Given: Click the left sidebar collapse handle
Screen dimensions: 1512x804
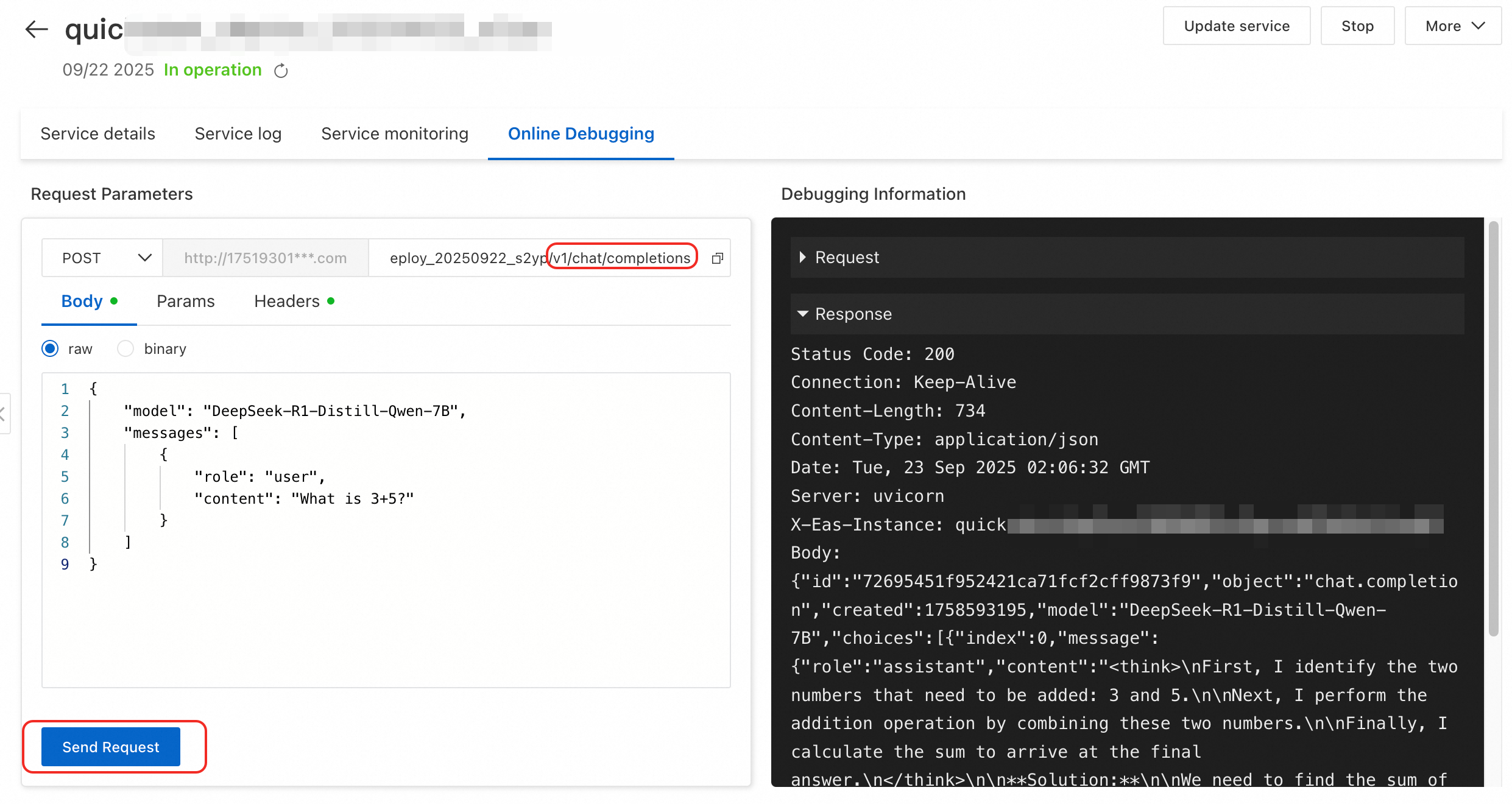Looking at the screenshot, I should pos(4,414).
